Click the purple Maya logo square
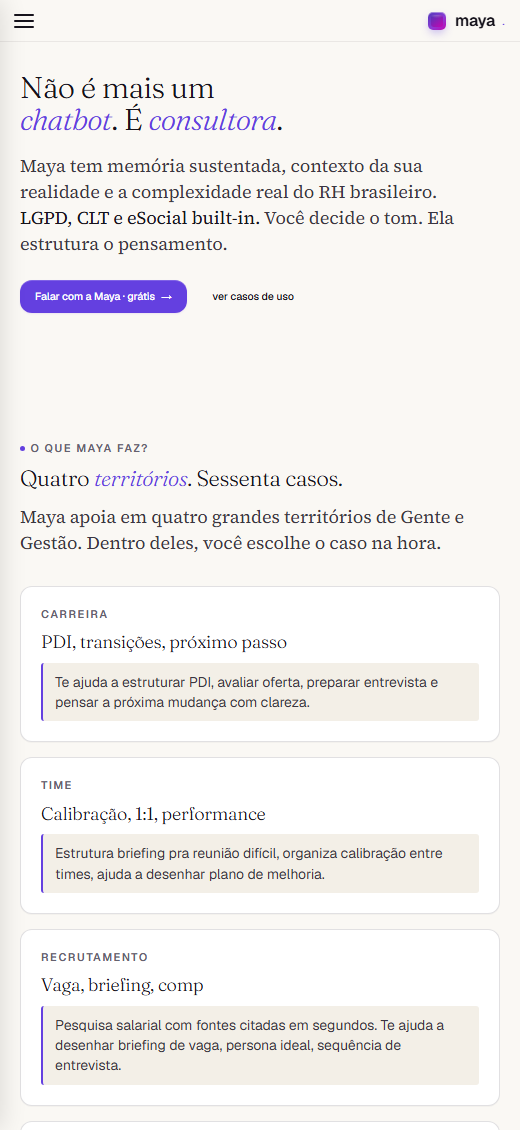The height and width of the screenshot is (1130, 520). [x=436, y=21]
